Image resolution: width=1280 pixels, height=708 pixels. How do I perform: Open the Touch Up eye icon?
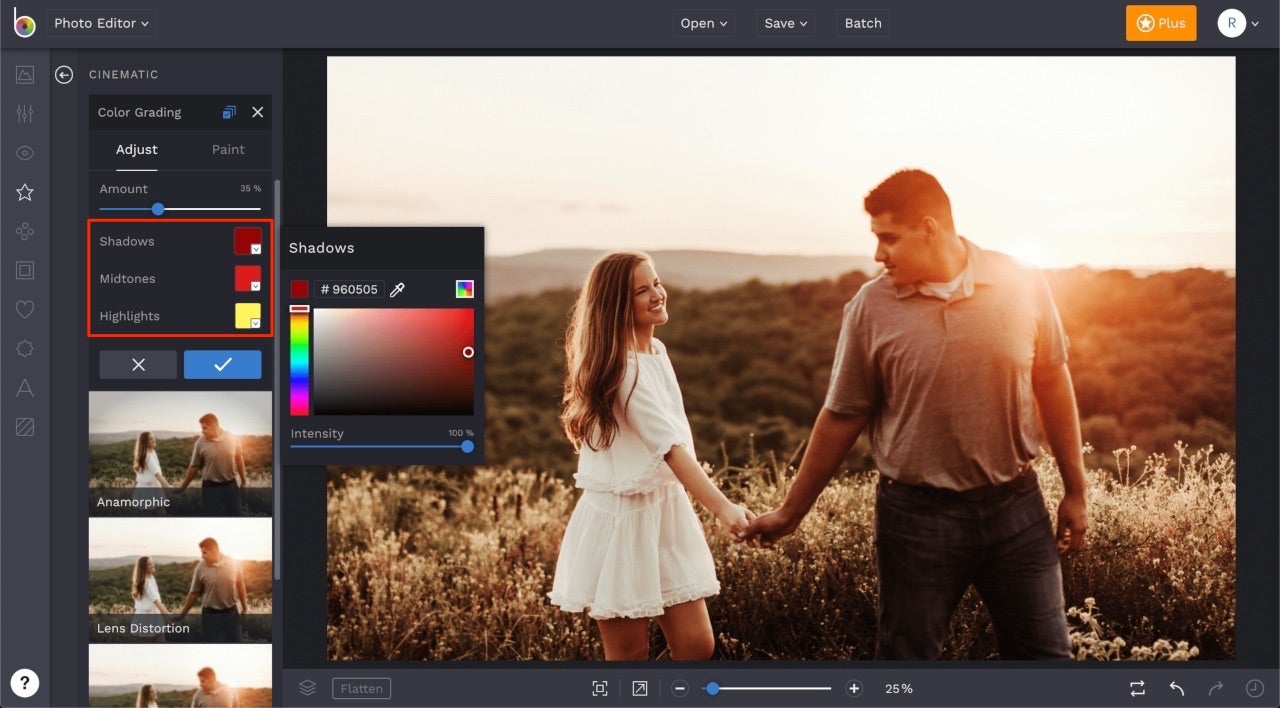pyautogui.click(x=24, y=153)
